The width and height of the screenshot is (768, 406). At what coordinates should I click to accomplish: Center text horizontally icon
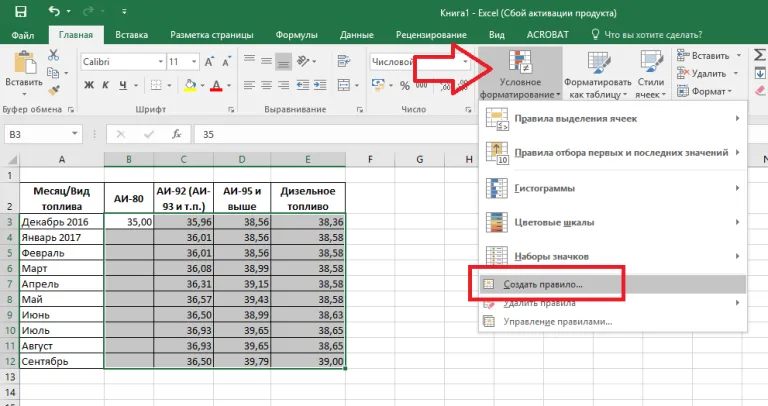click(266, 85)
